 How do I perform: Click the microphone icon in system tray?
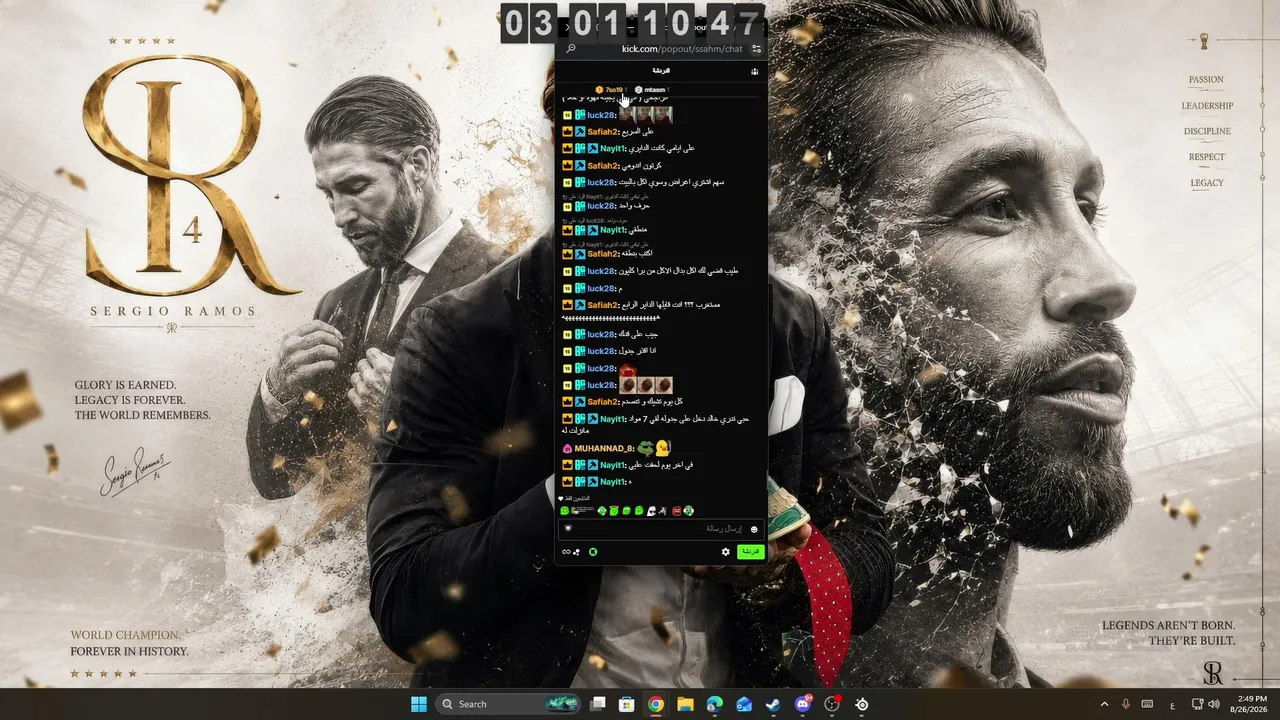point(1126,704)
